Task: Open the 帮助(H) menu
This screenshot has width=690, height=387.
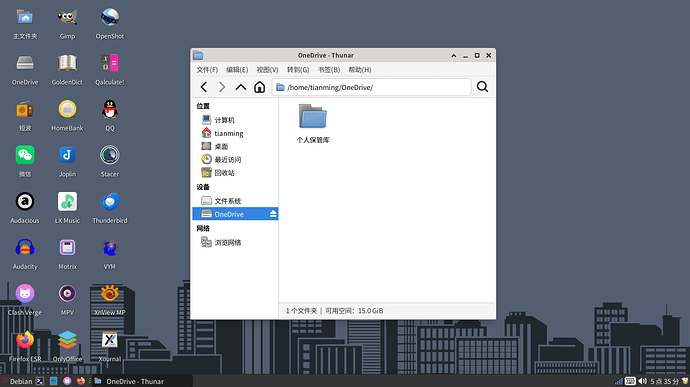Action: point(360,70)
